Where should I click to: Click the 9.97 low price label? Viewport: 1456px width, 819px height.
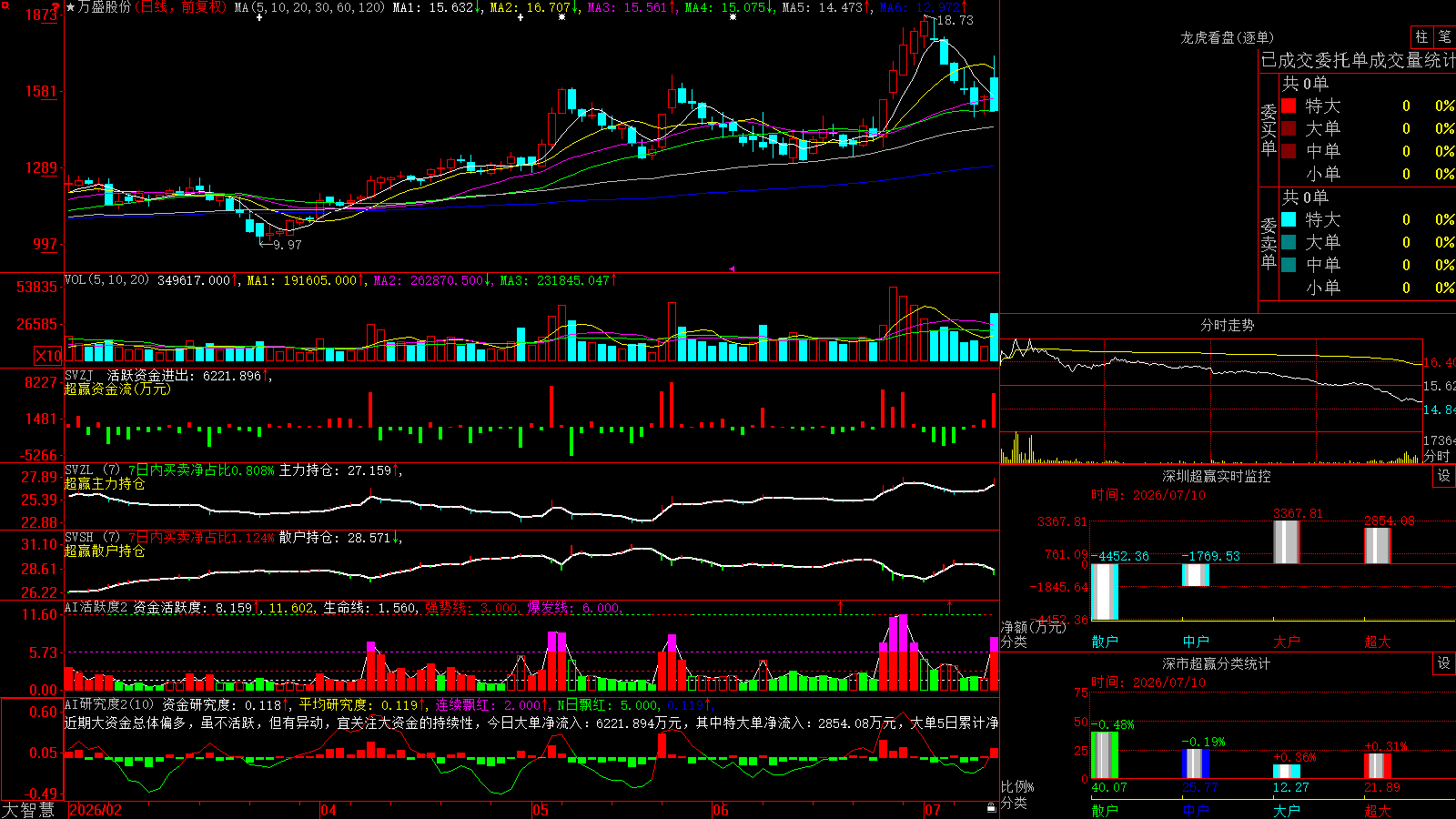[x=287, y=245]
